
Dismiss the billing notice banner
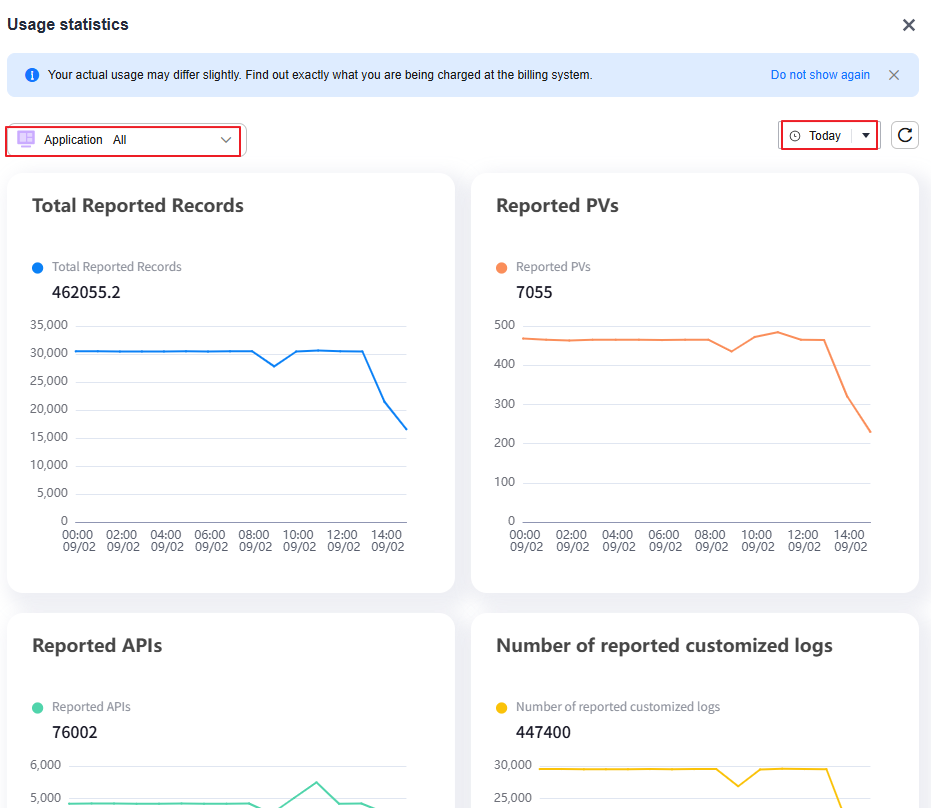[x=894, y=75]
